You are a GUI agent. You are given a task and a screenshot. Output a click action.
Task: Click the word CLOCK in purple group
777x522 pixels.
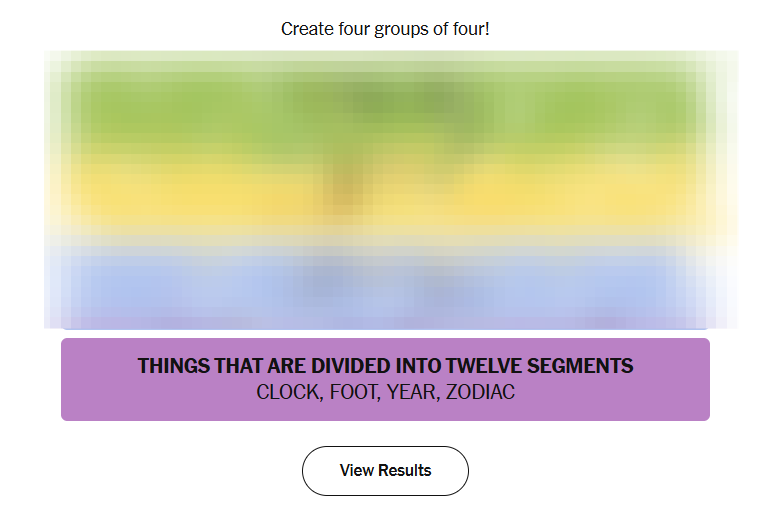pyautogui.click(x=287, y=393)
